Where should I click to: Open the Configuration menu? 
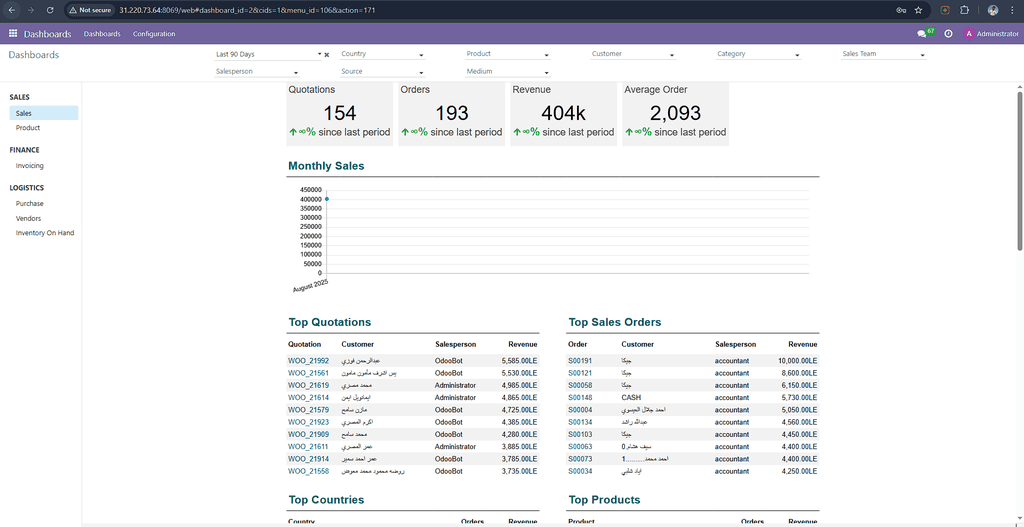click(154, 34)
